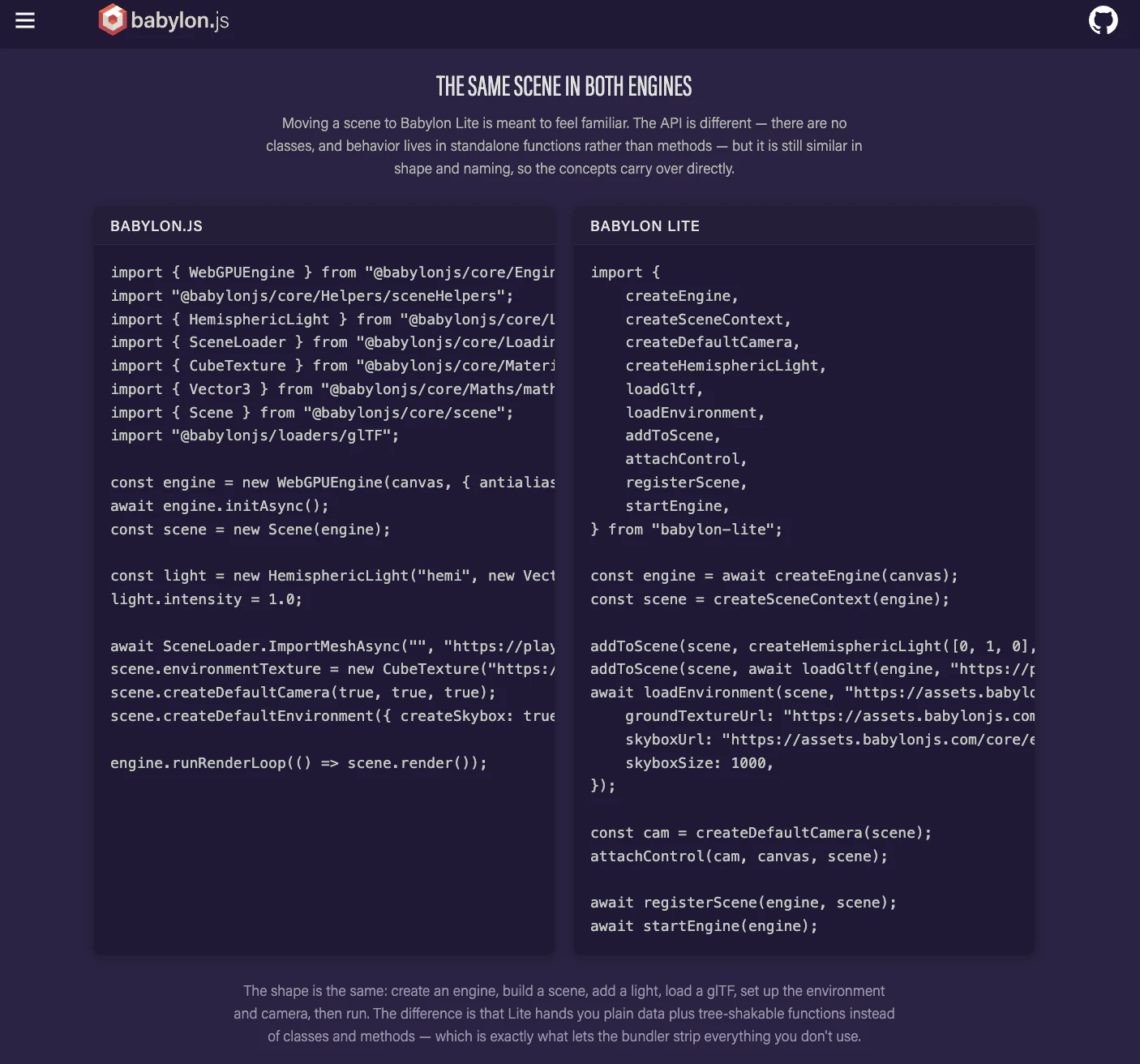Click the "BABYLON.JS" code panel title
Viewport: 1140px width, 1064px height.
coord(156,226)
